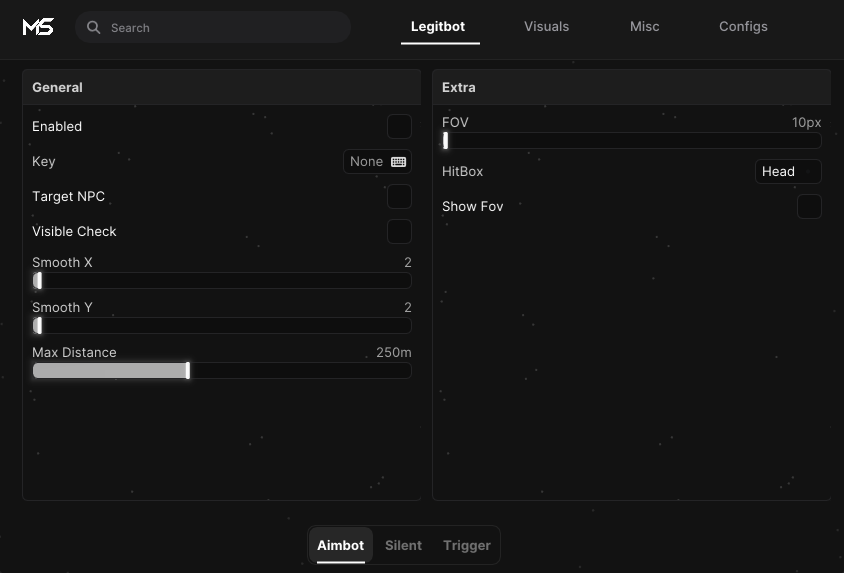Image resolution: width=844 pixels, height=573 pixels.
Task: Click the FOV slider track
Action: pos(631,140)
